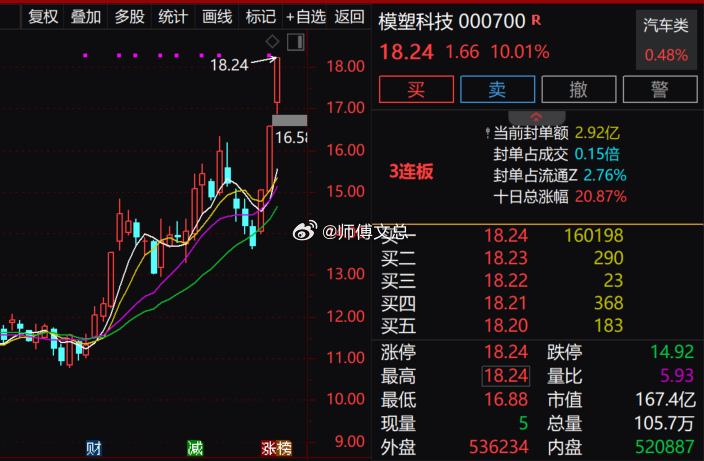Toggle the side panel layout icon
704x461 pixels.
(295, 42)
